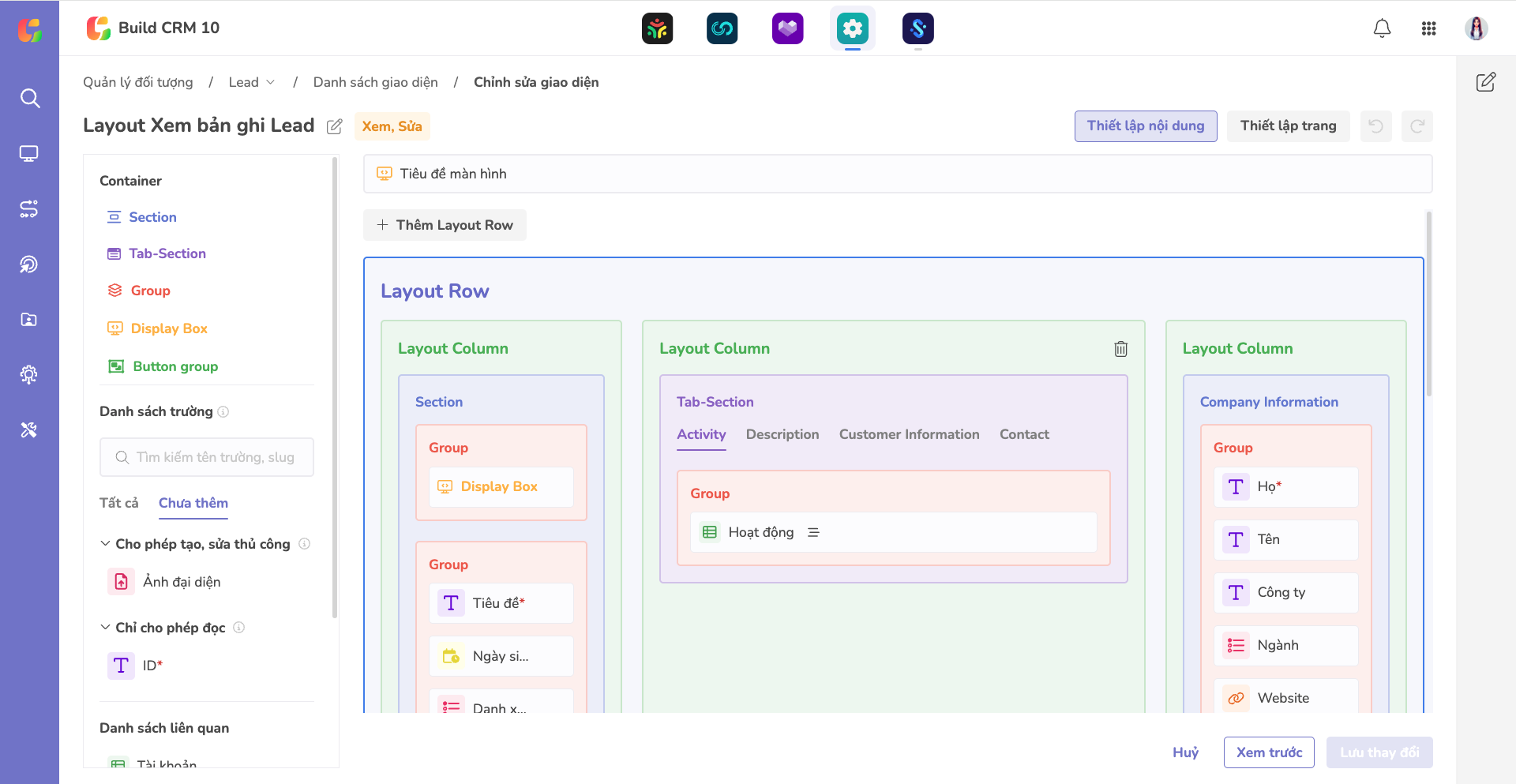Delete the middle Layout Column with trash icon
Viewport: 1516px width, 784px height.
click(x=1120, y=349)
